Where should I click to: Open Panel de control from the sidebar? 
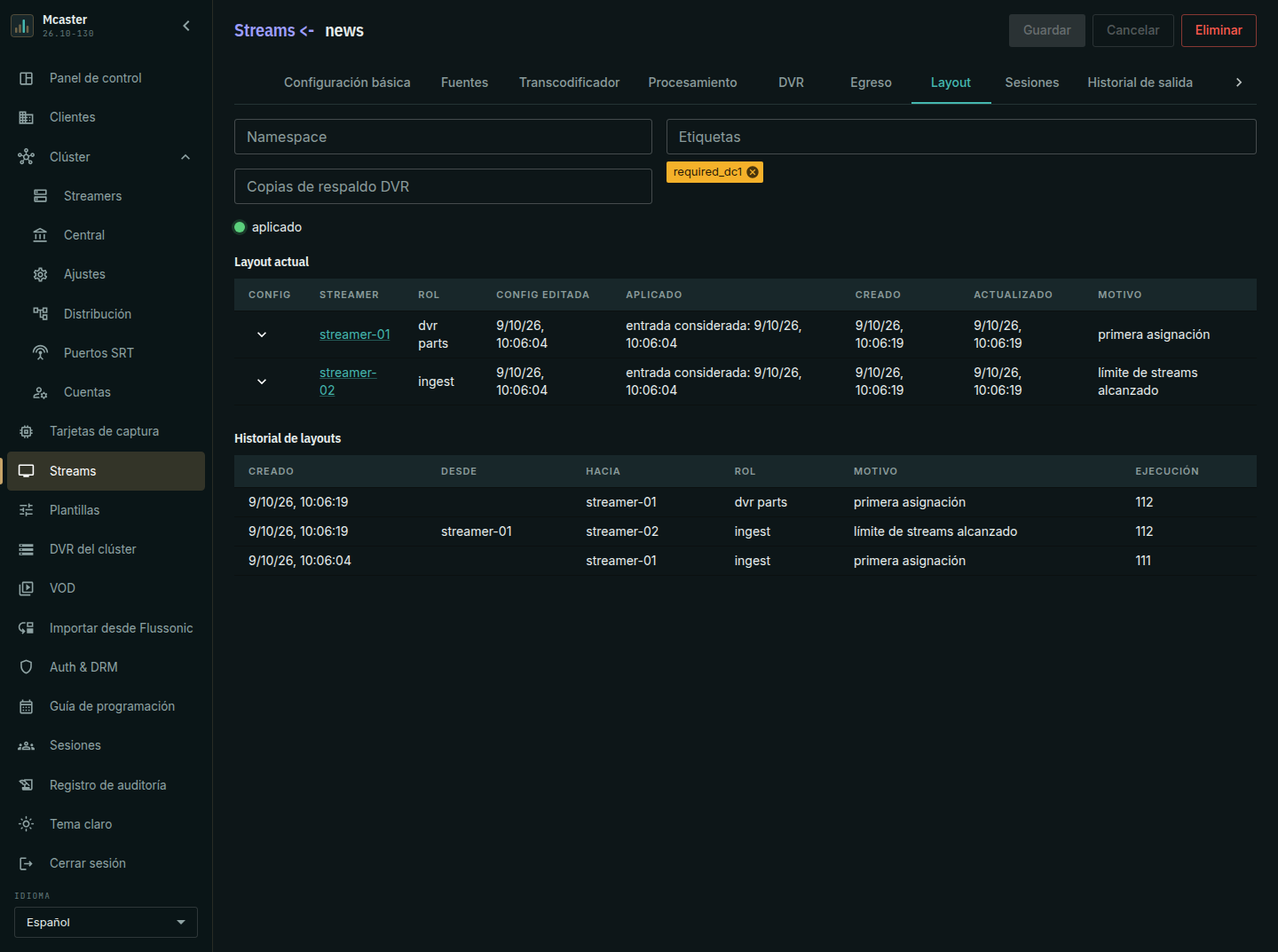coord(106,78)
